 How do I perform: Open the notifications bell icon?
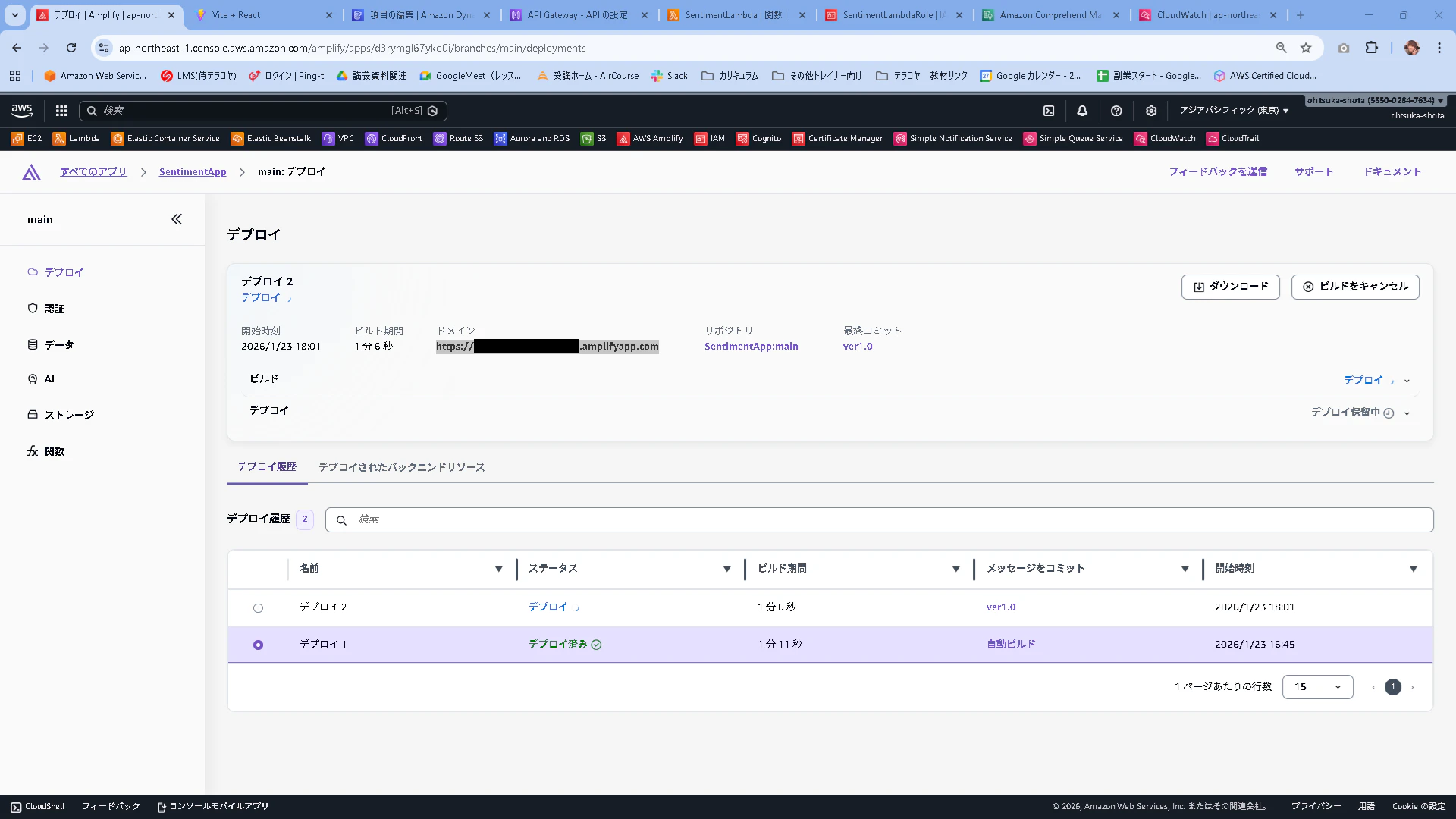[1082, 111]
